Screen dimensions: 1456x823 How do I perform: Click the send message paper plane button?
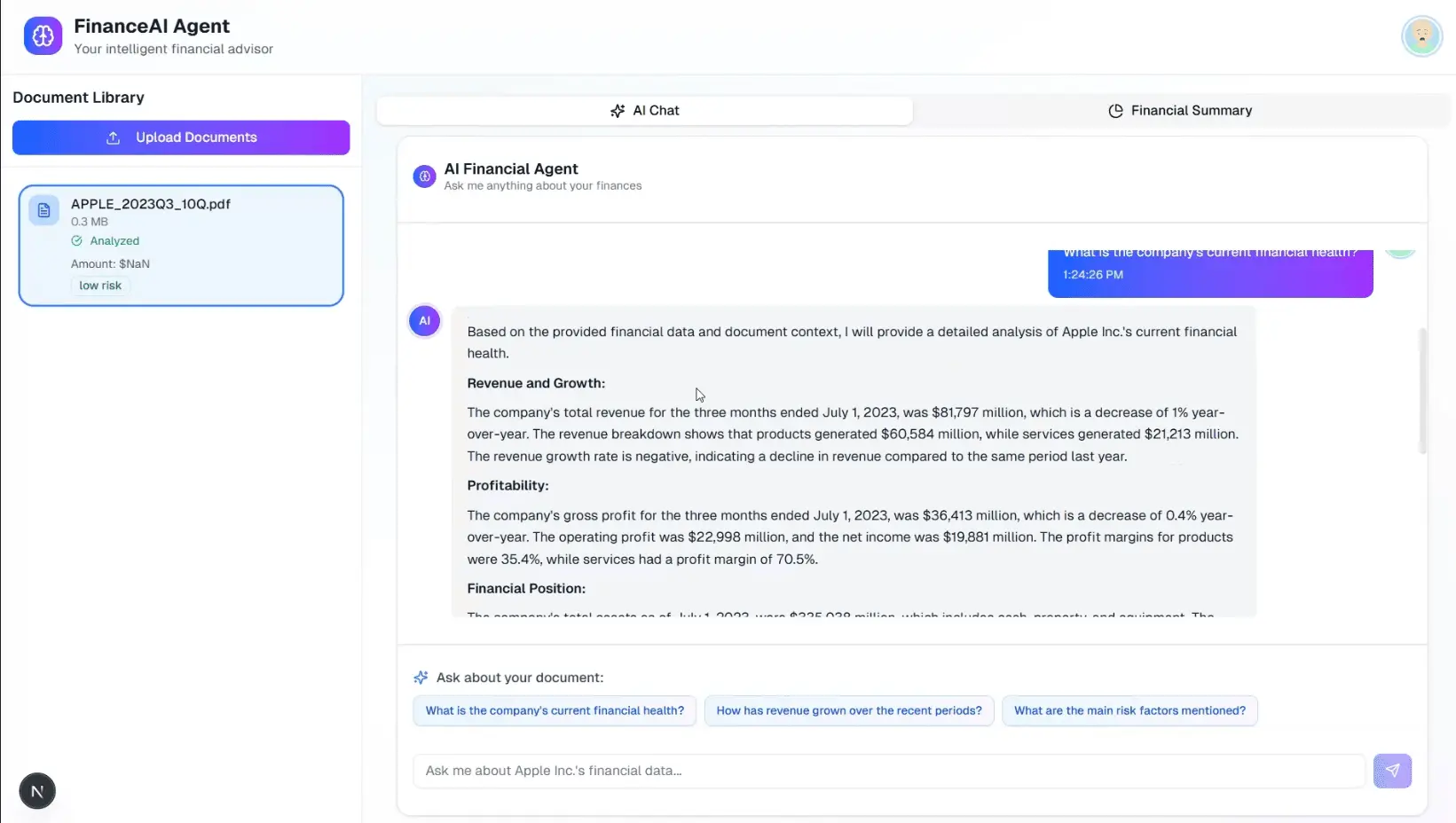pyautogui.click(x=1392, y=771)
